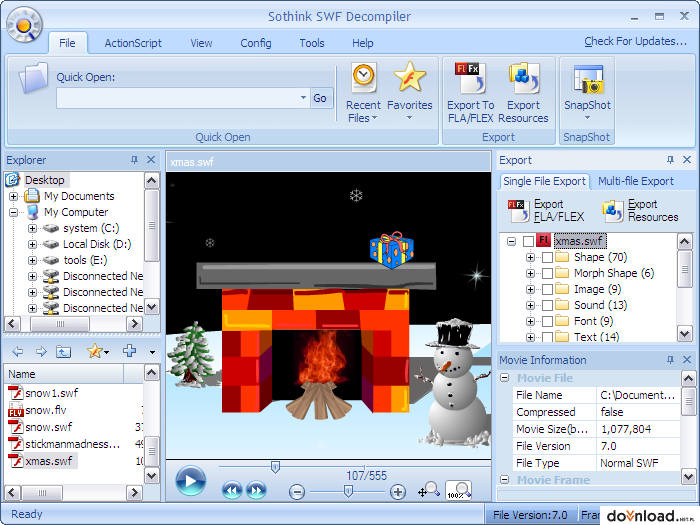The height and width of the screenshot is (525, 700).
Task: Expand the system (C:) drive
Action: [32, 228]
